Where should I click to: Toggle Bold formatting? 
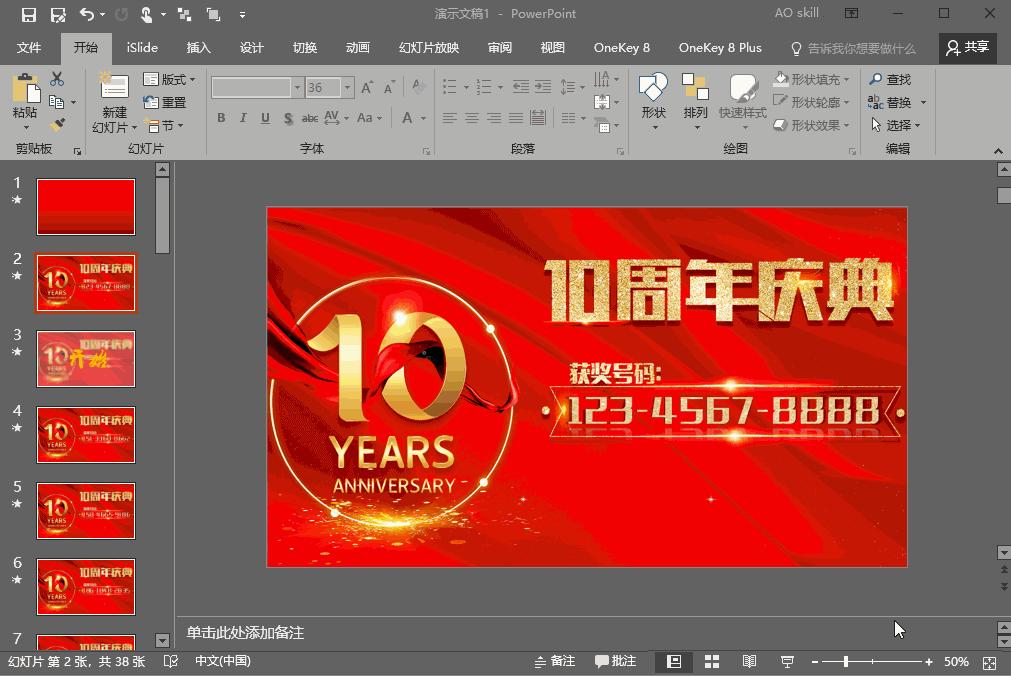(221, 118)
